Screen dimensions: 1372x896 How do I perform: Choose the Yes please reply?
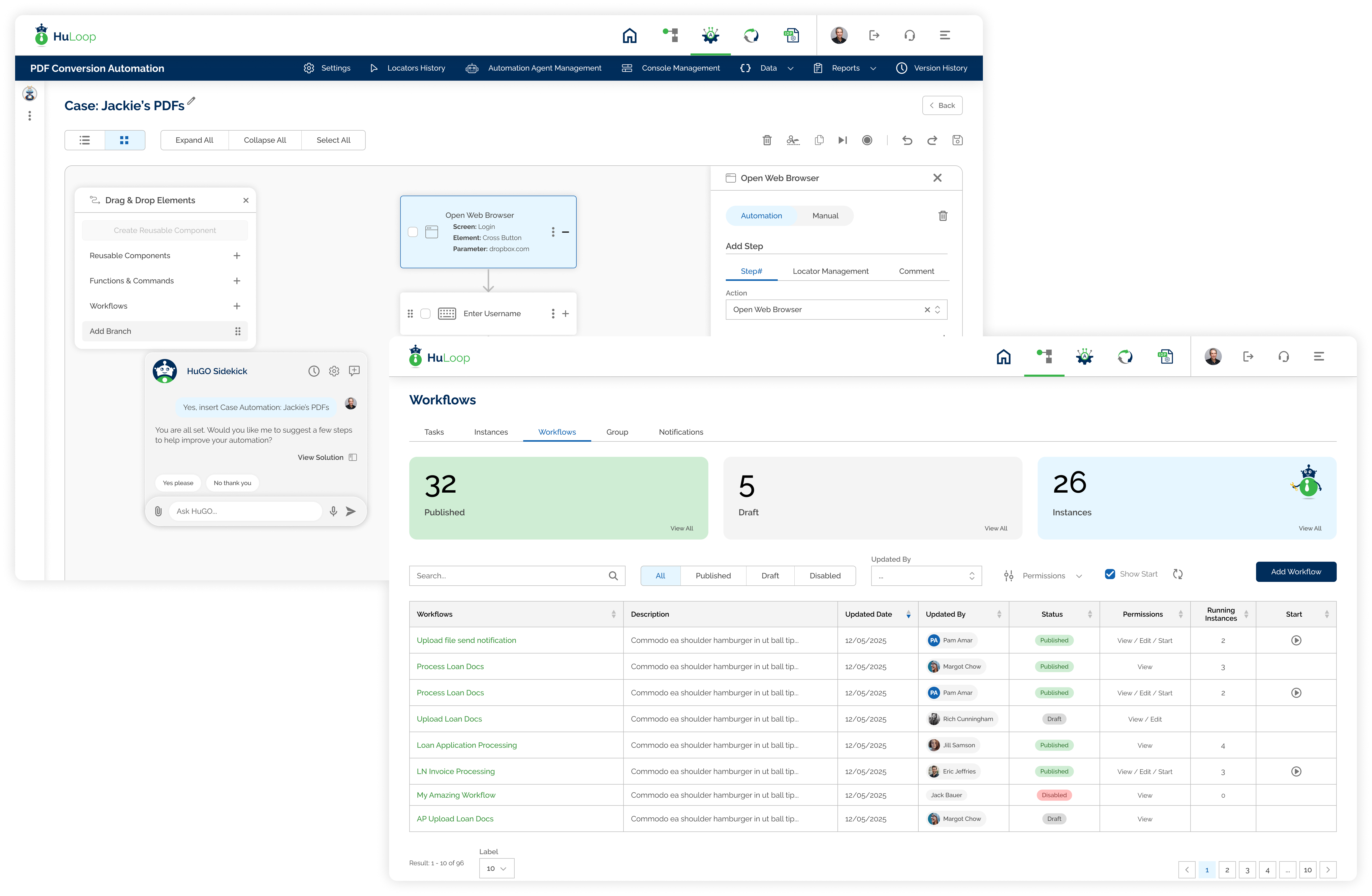178,483
